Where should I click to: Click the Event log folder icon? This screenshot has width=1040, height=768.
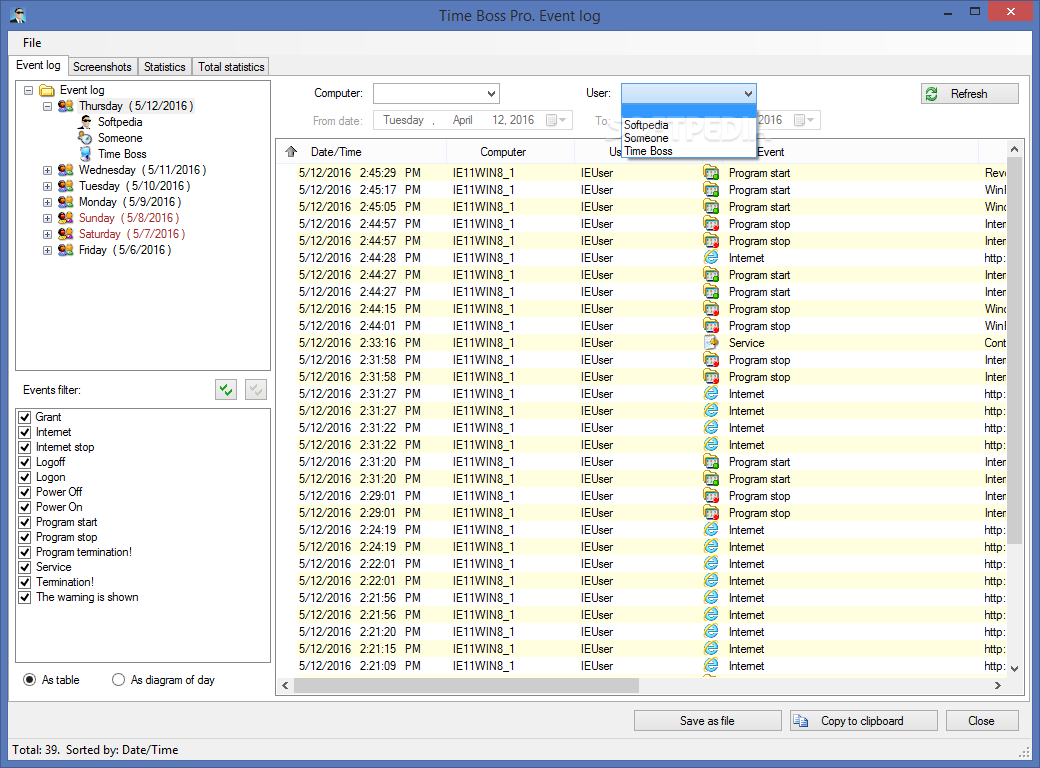click(46, 90)
